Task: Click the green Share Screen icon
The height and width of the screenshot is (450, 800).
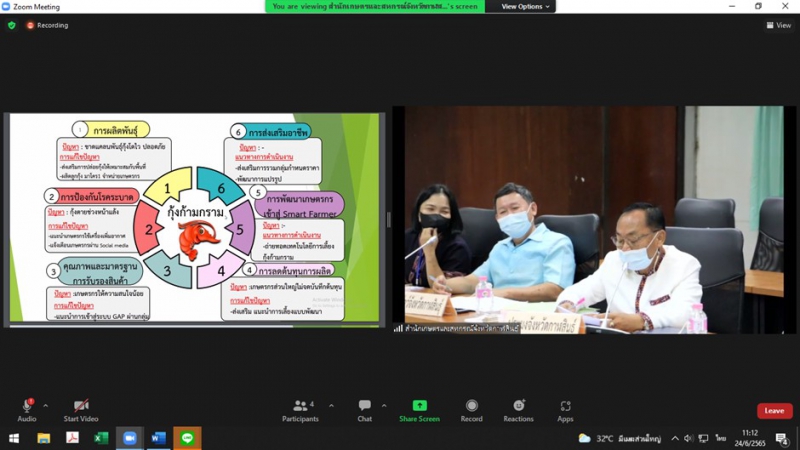Action: (x=419, y=406)
